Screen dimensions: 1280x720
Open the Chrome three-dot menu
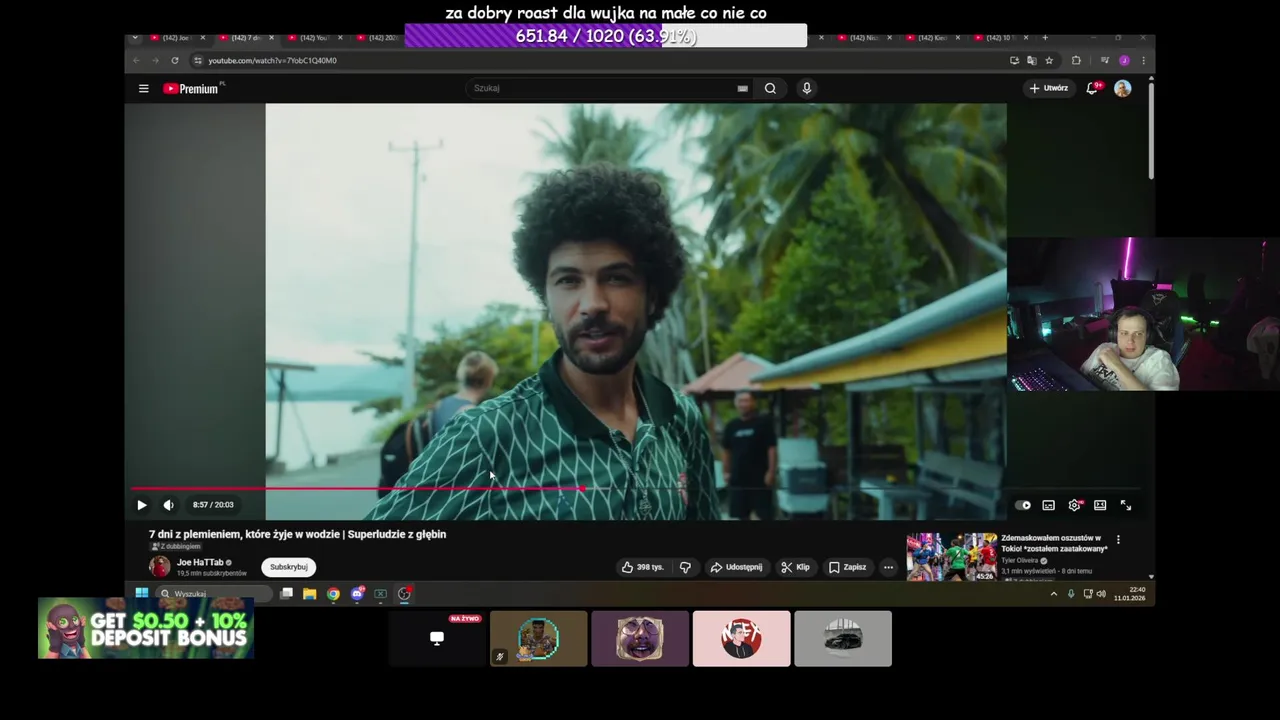[1143, 60]
